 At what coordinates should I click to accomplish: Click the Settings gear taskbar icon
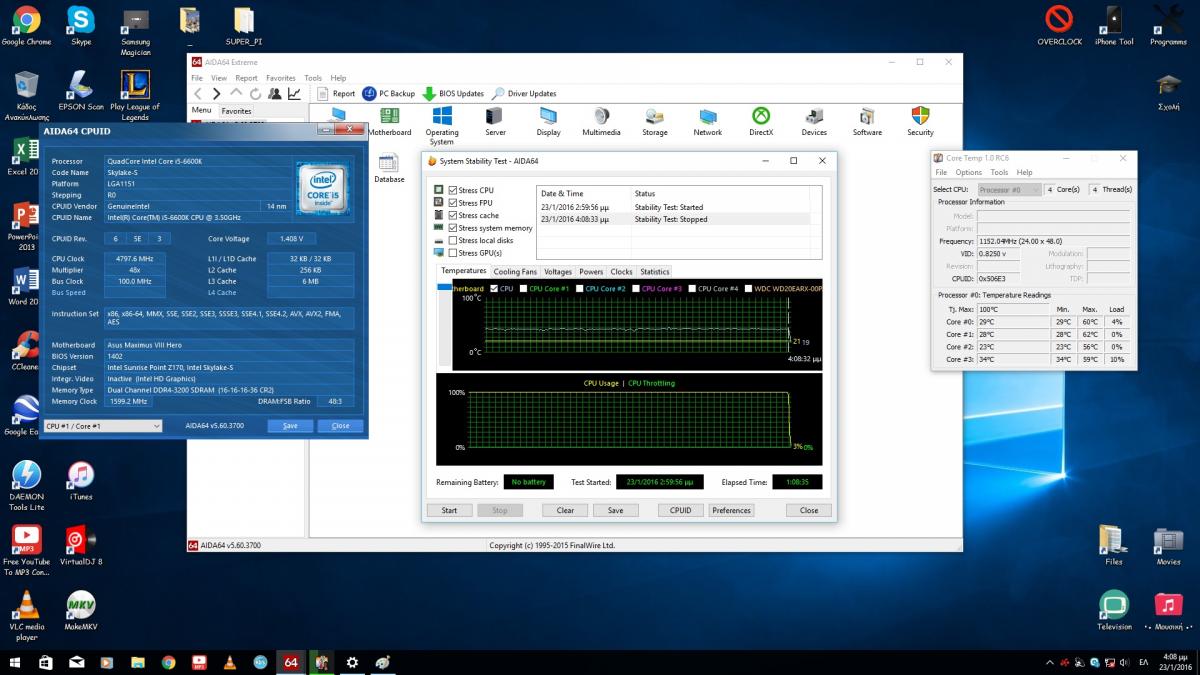pyautogui.click(x=352, y=662)
